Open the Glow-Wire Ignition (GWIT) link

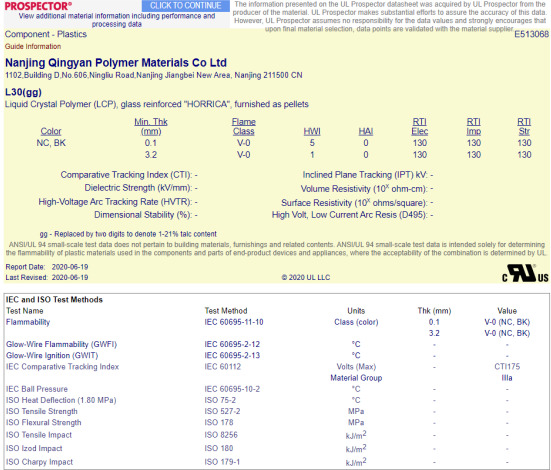[52, 355]
